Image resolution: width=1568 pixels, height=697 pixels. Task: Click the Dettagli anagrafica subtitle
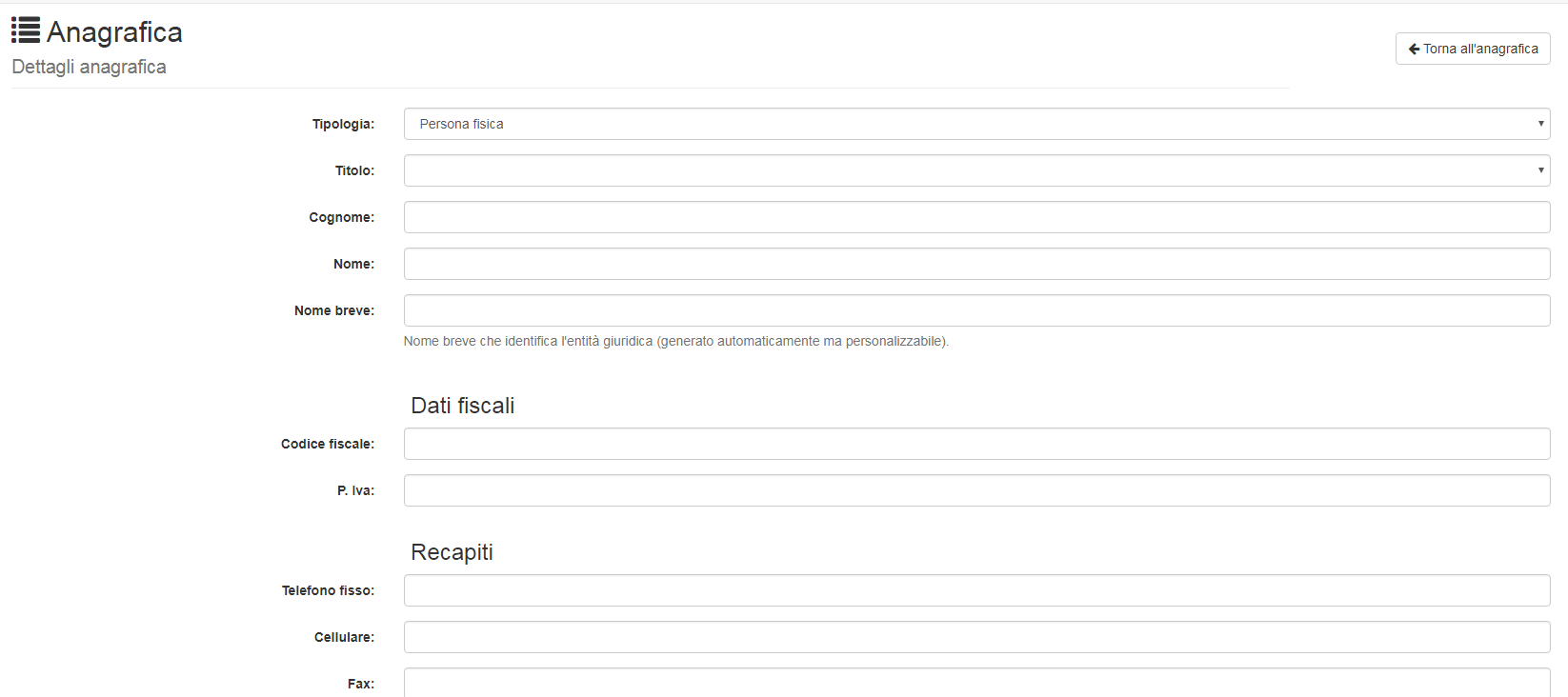pos(89,67)
